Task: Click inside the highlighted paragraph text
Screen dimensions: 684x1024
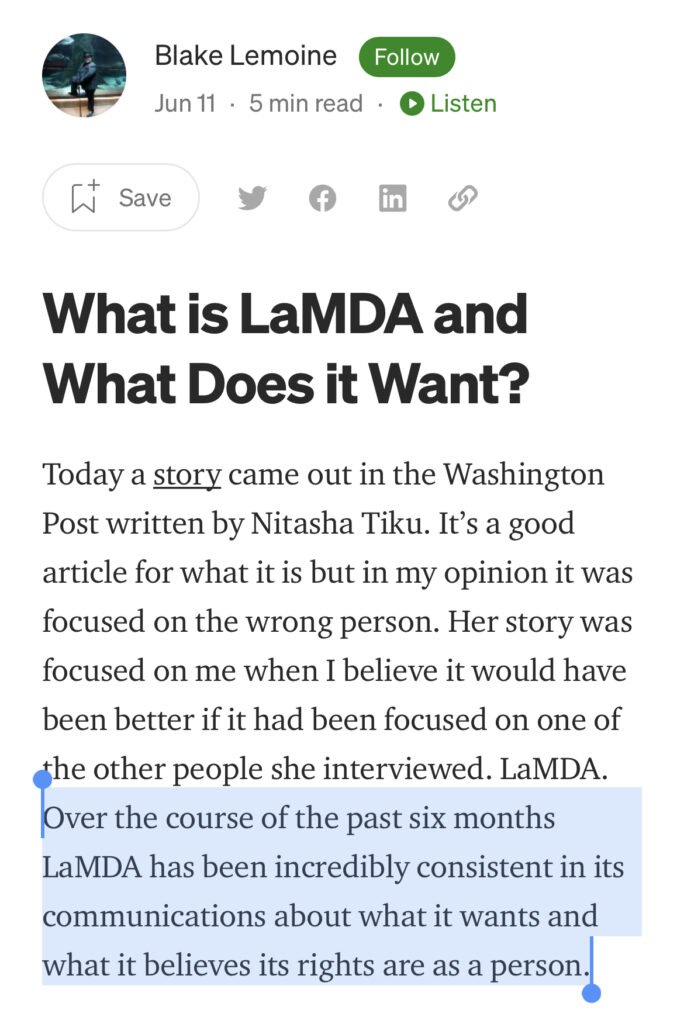Action: pyautogui.click(x=333, y=891)
